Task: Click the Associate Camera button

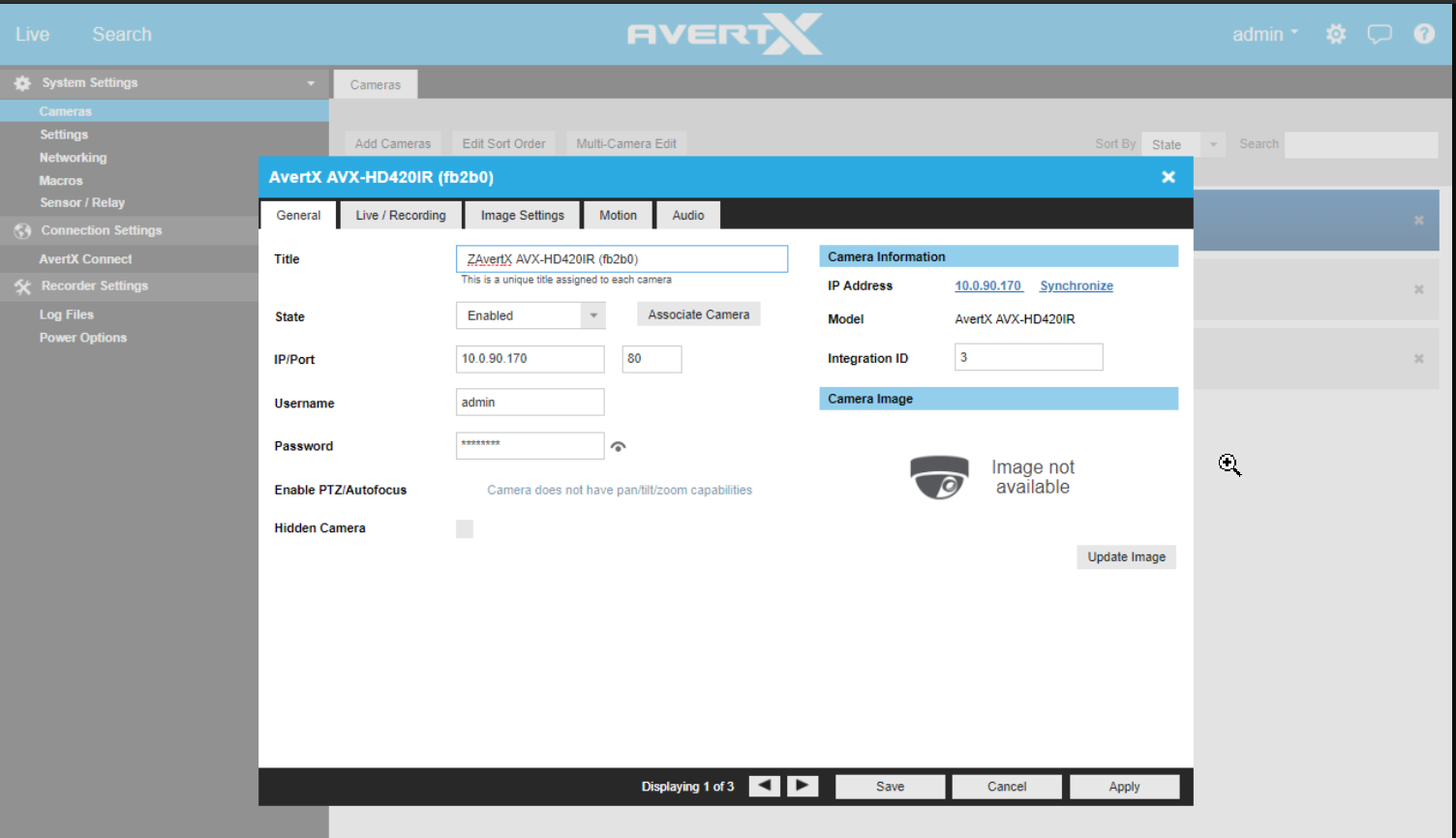Action: click(699, 314)
